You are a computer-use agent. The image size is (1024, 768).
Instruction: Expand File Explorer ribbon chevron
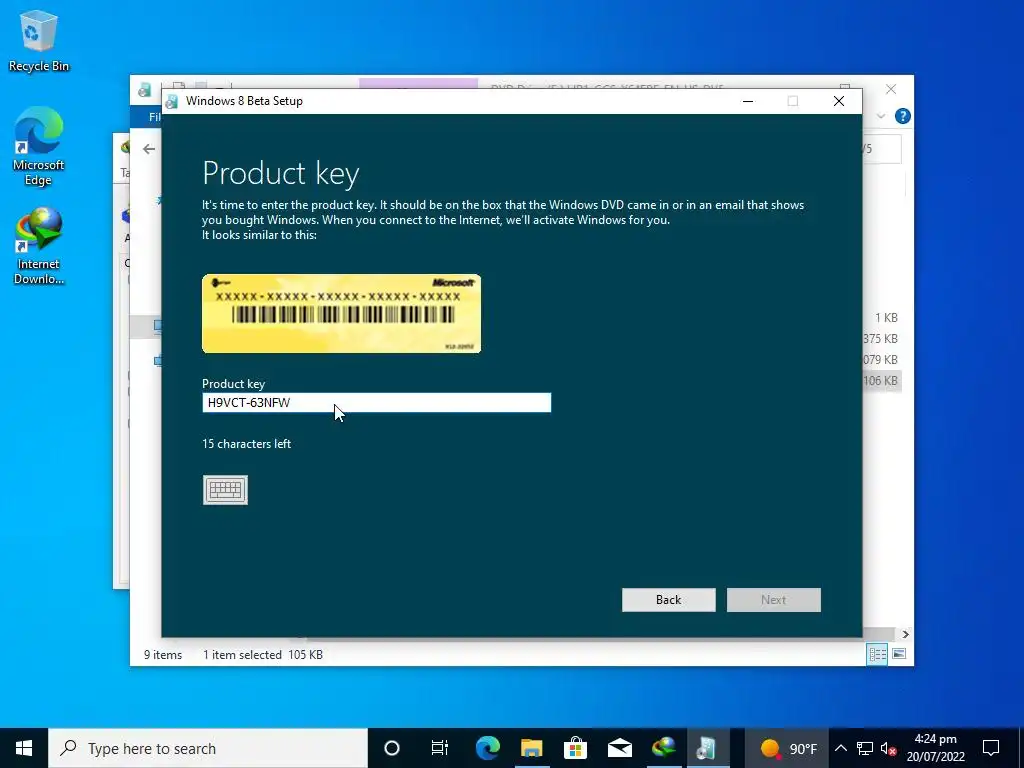[881, 116]
